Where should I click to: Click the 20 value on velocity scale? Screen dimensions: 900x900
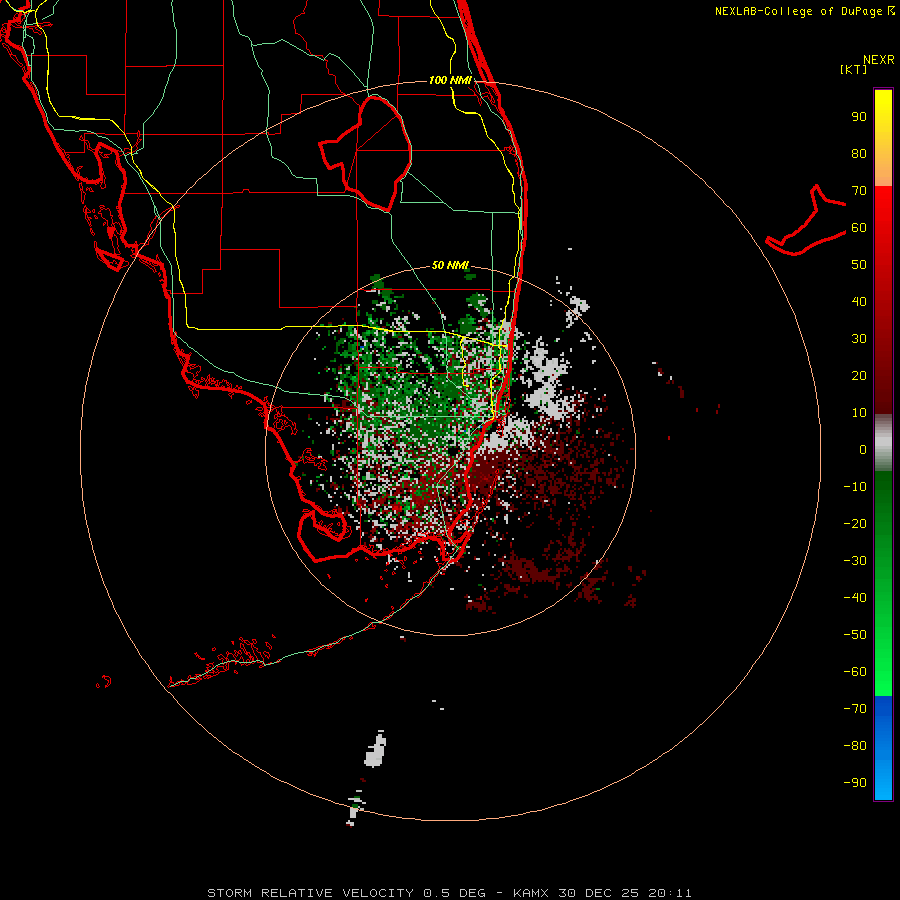coord(859,375)
